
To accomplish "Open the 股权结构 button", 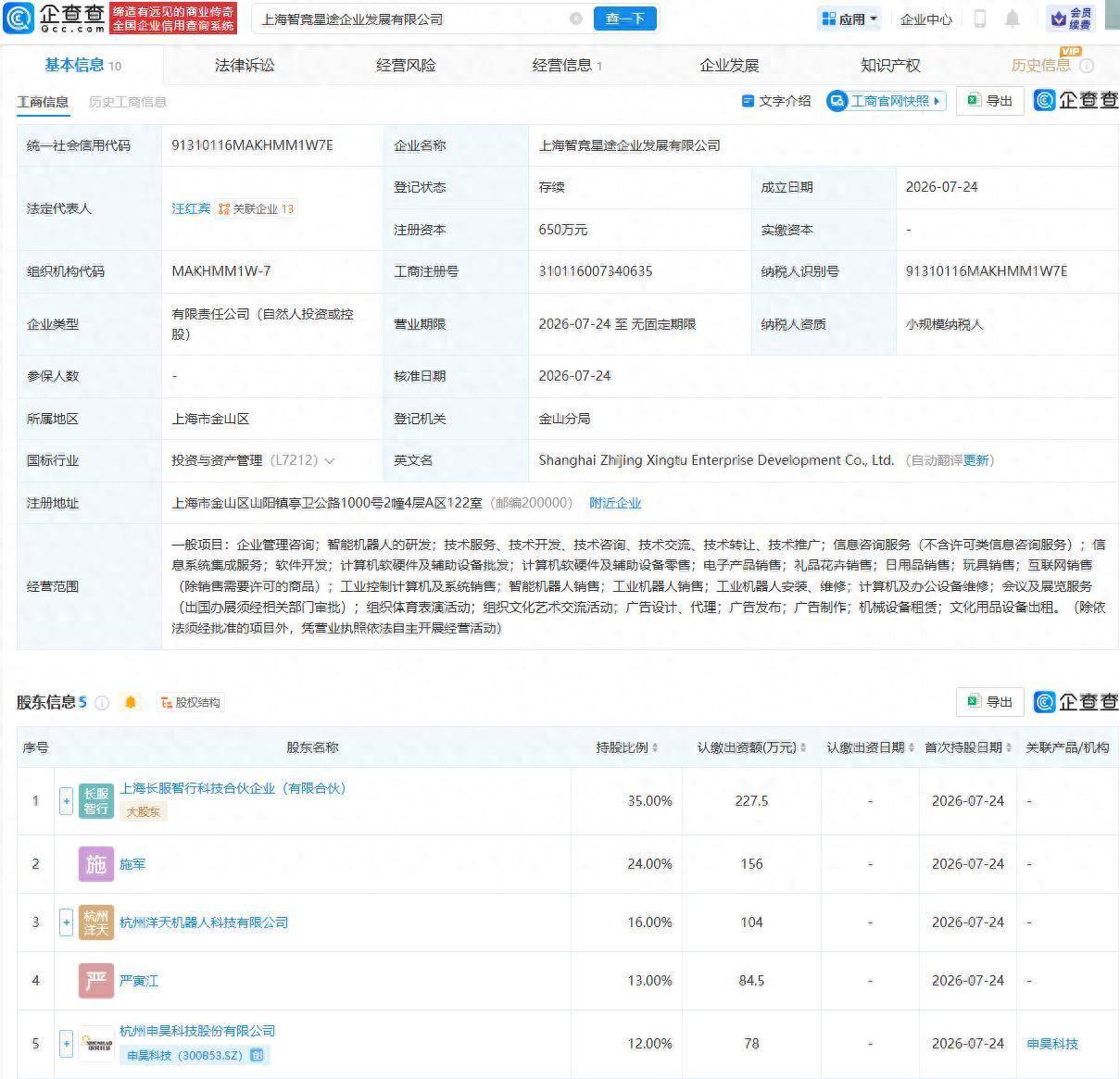I will [190, 703].
